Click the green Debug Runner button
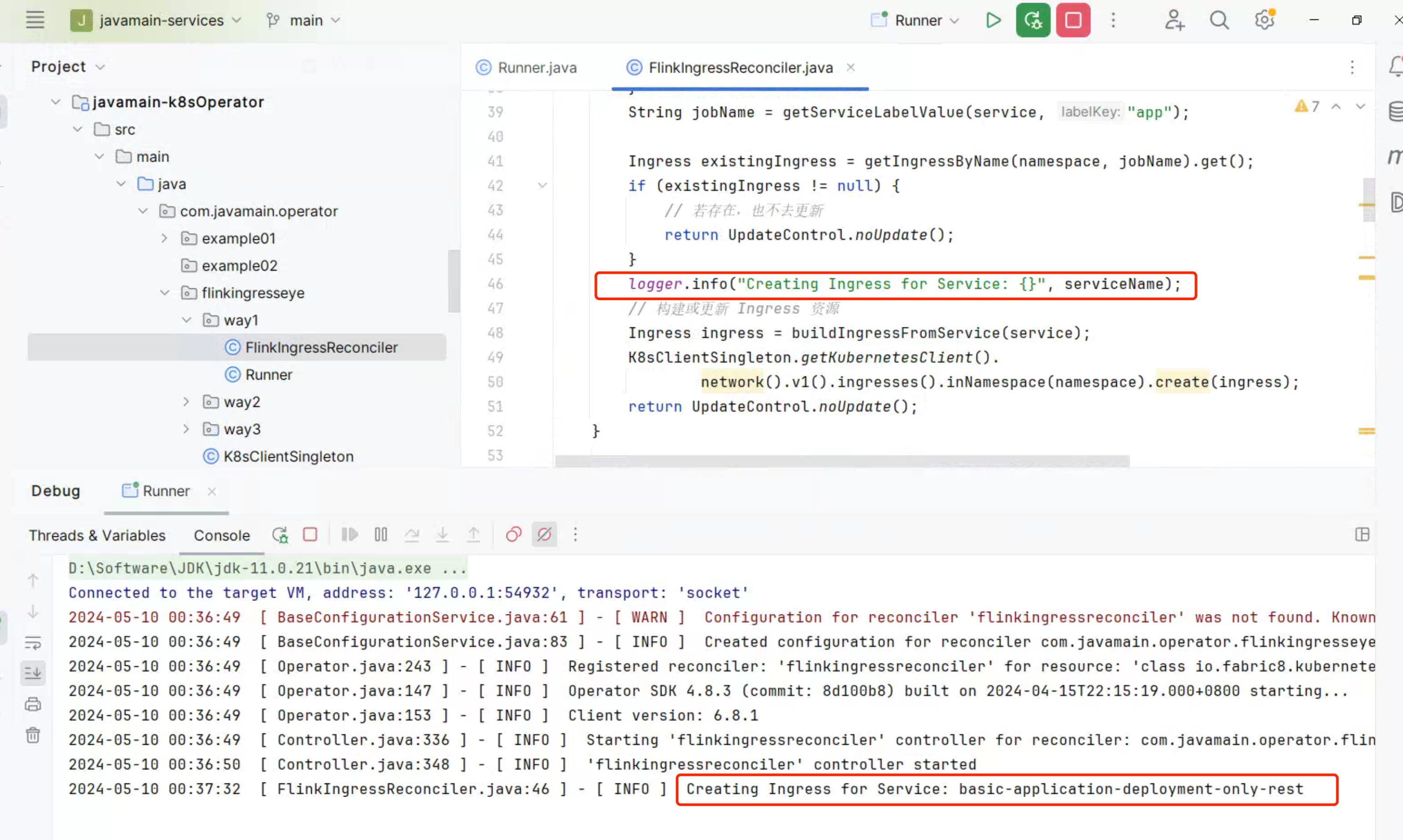Image resolution: width=1403 pixels, height=840 pixels. [1033, 20]
